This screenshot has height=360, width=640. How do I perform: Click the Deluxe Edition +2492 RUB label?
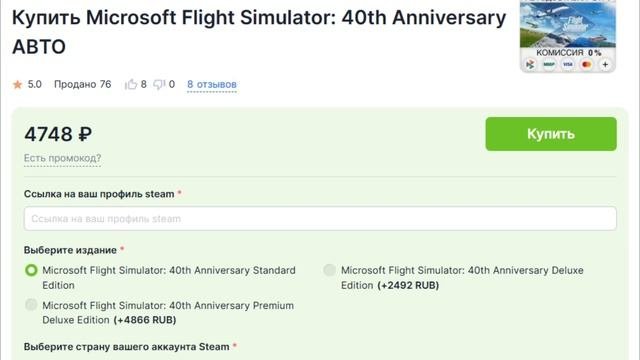click(x=462, y=278)
